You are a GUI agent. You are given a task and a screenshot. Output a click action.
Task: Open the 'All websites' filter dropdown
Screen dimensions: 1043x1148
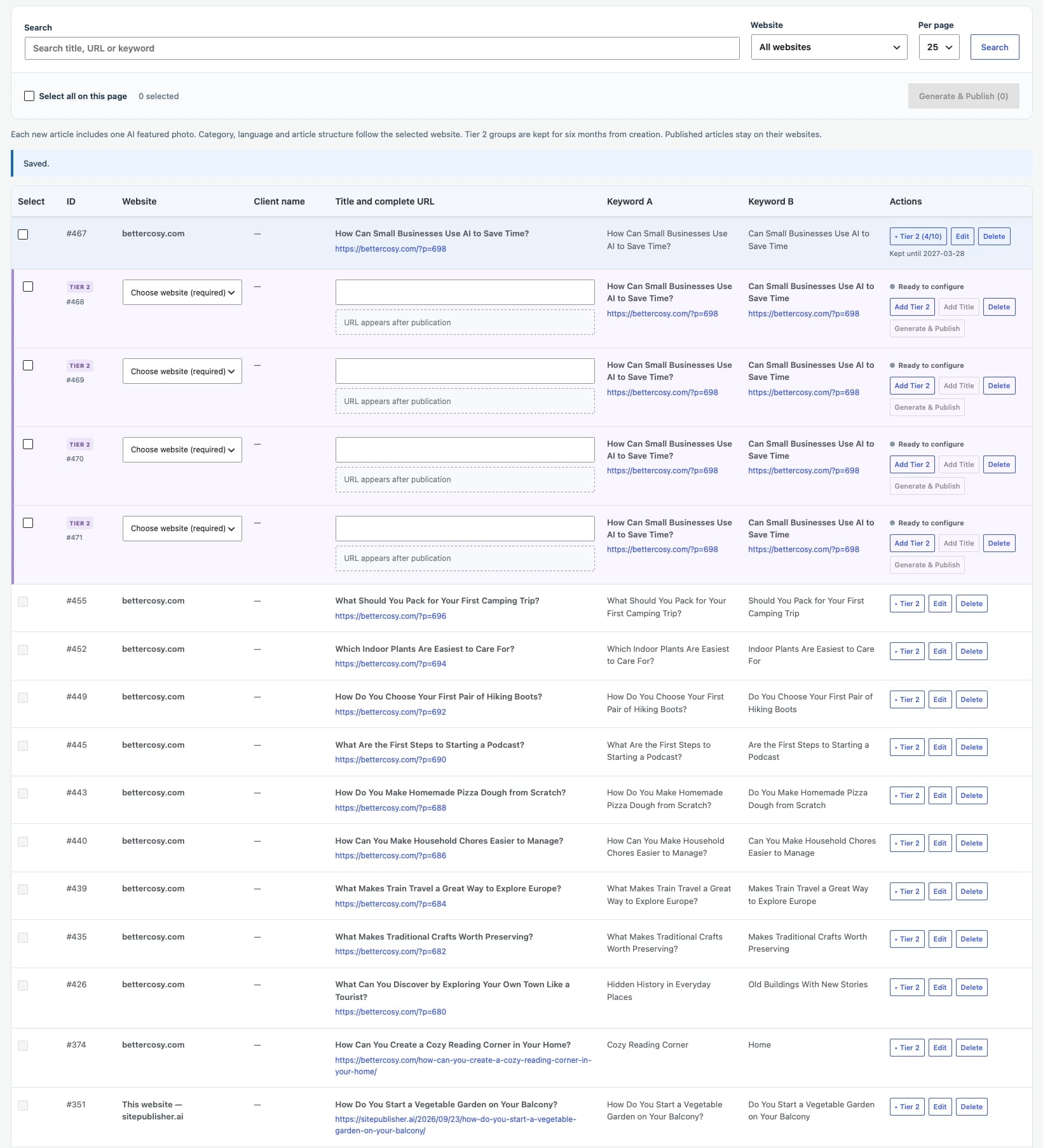point(829,47)
